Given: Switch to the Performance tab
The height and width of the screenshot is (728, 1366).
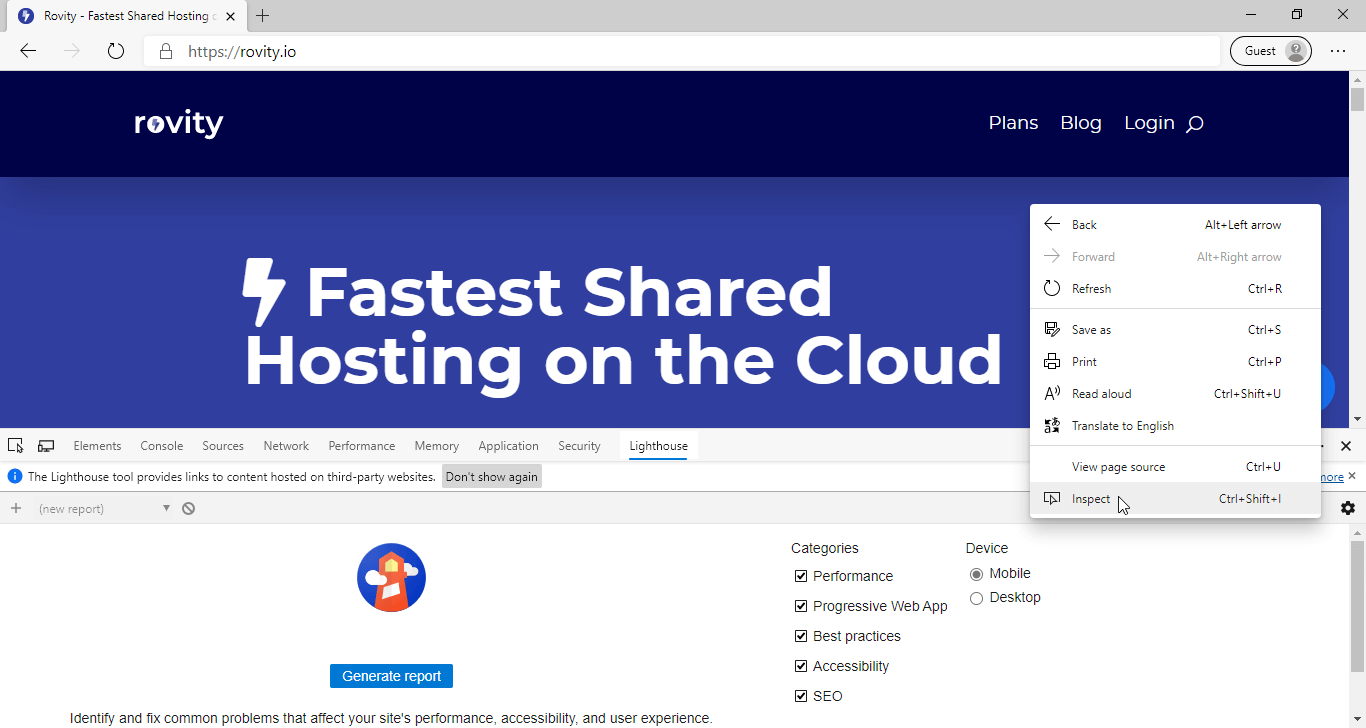Looking at the screenshot, I should click(x=362, y=446).
